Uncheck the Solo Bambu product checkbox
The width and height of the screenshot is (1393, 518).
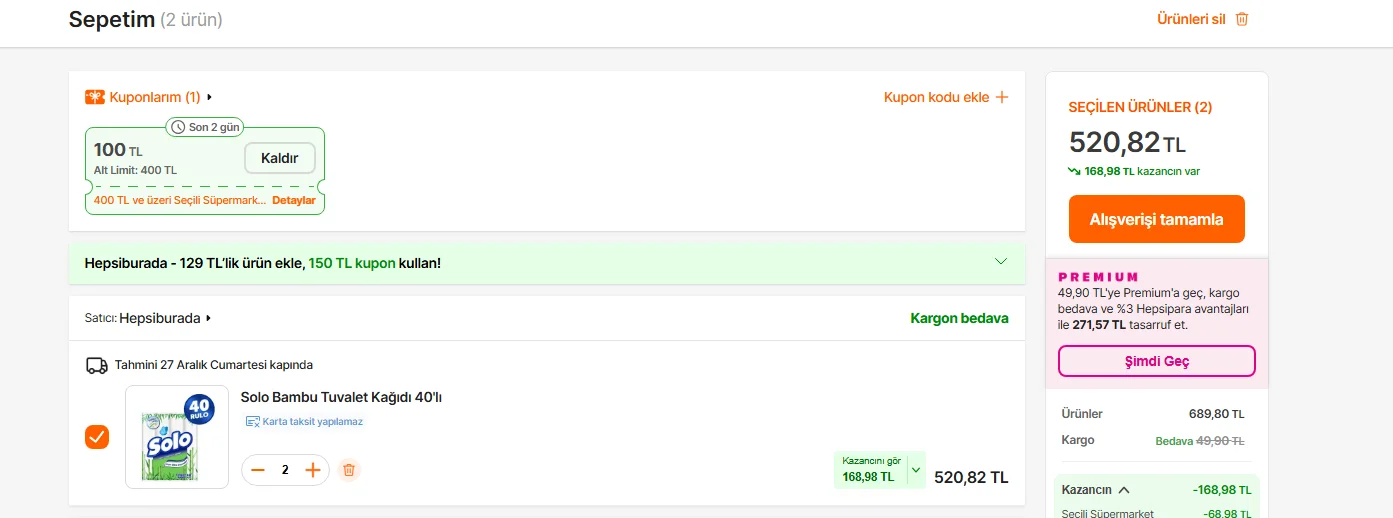(x=97, y=437)
